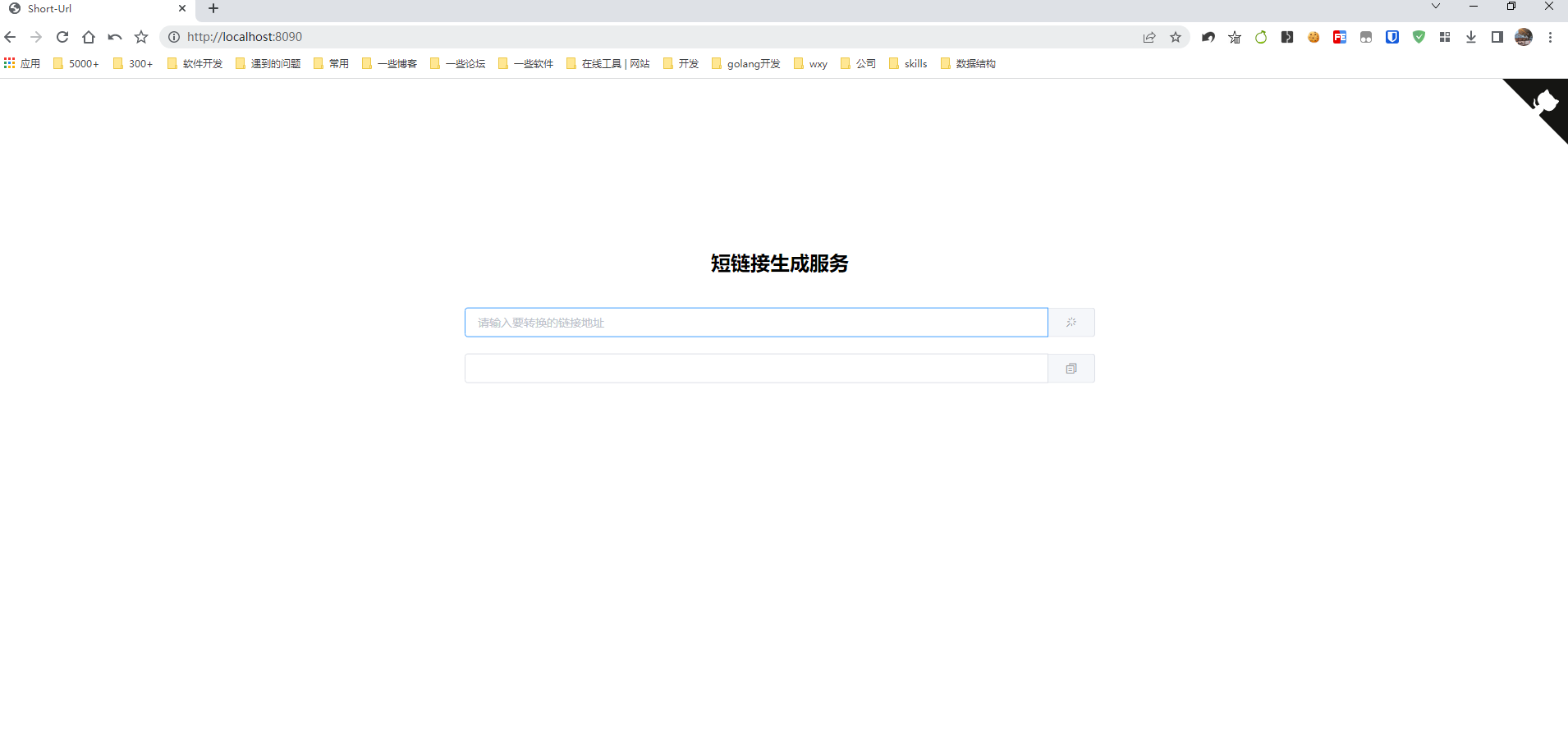Viewport: 1568px width, 729px height.
Task: Go forward in browser history
Action: point(36,37)
